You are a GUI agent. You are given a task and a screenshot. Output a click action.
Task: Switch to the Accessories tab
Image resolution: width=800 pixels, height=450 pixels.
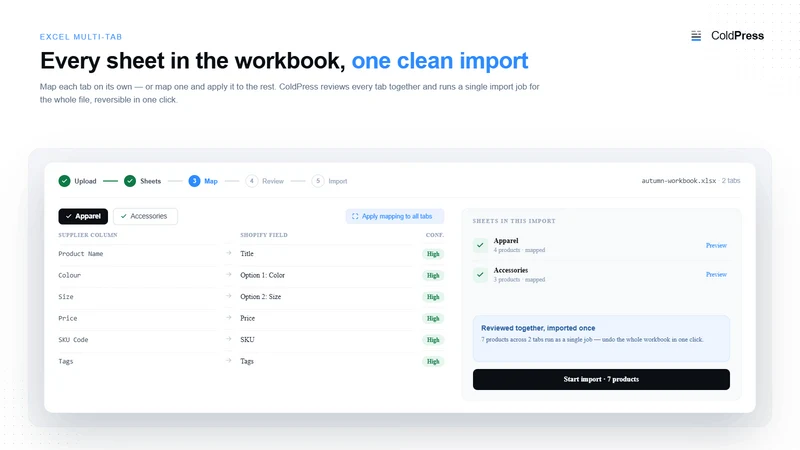pyautogui.click(x=145, y=216)
